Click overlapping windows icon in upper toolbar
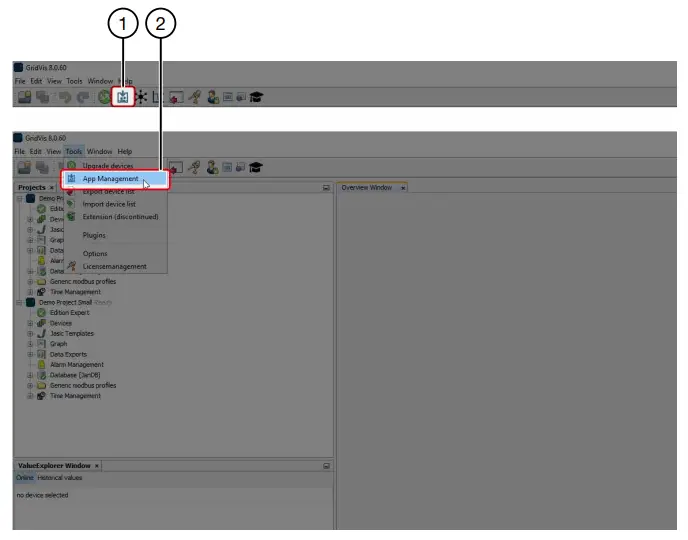This screenshot has width=688, height=540. (x=43, y=97)
